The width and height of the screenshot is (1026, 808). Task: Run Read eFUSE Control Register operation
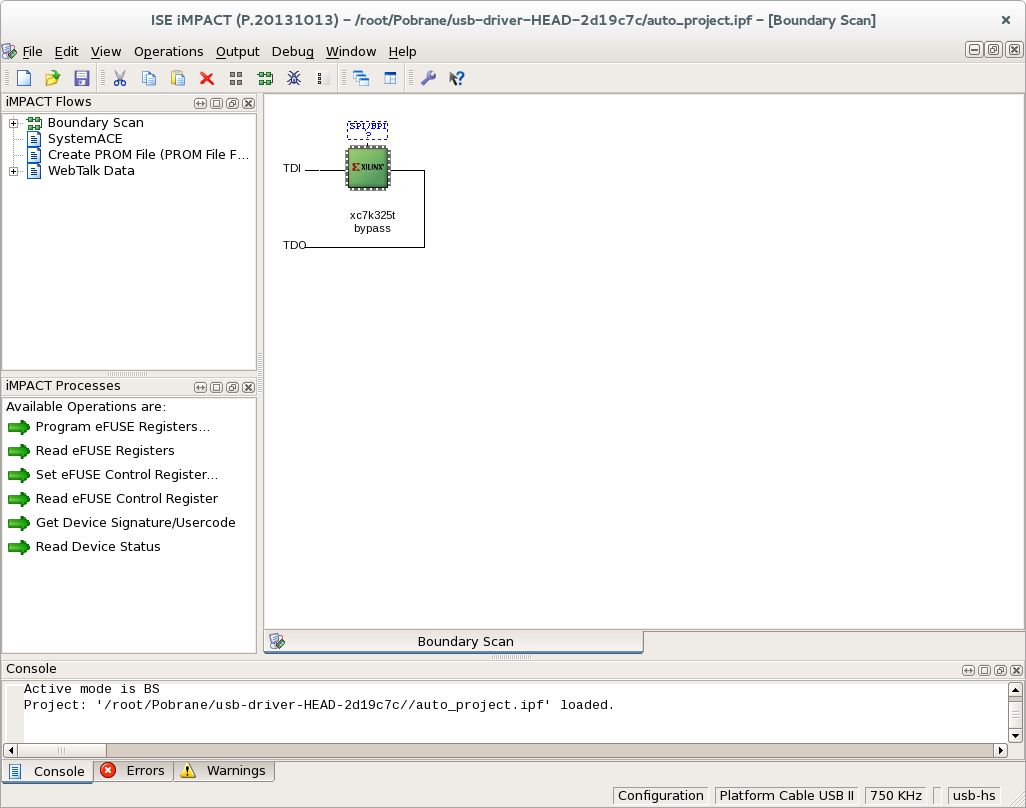tap(126, 499)
